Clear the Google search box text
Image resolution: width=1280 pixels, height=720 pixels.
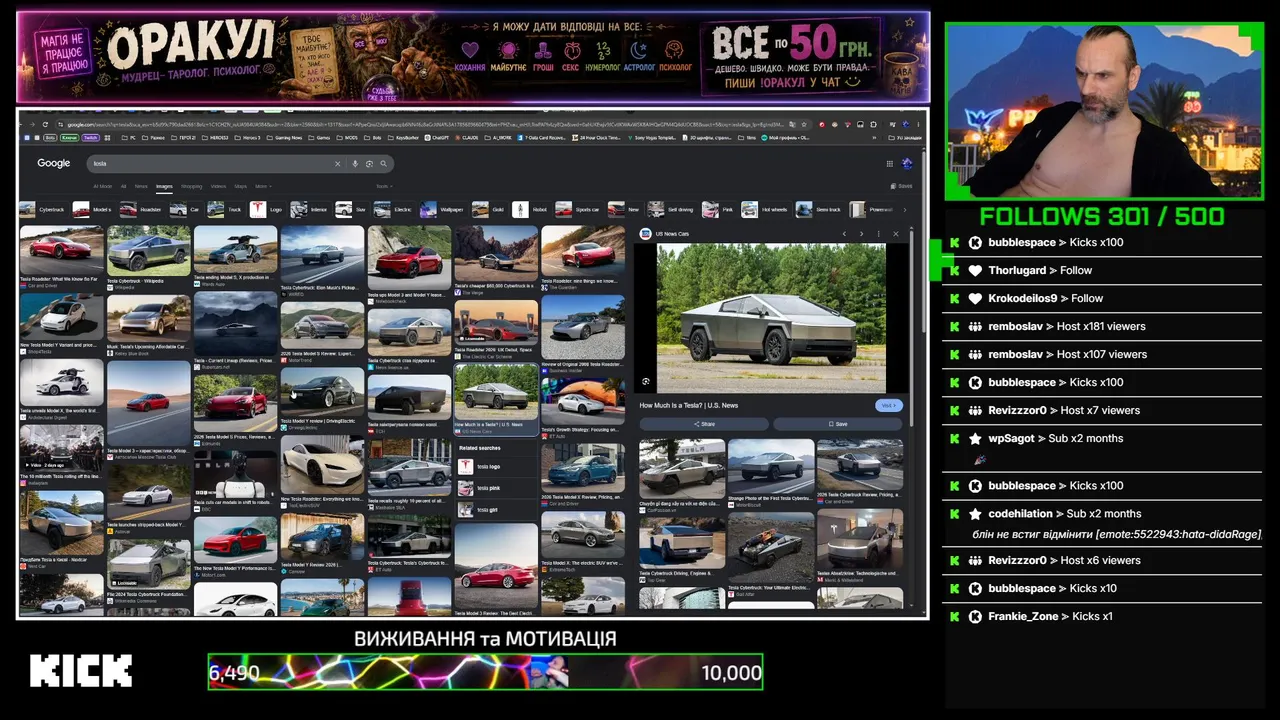tap(337, 163)
